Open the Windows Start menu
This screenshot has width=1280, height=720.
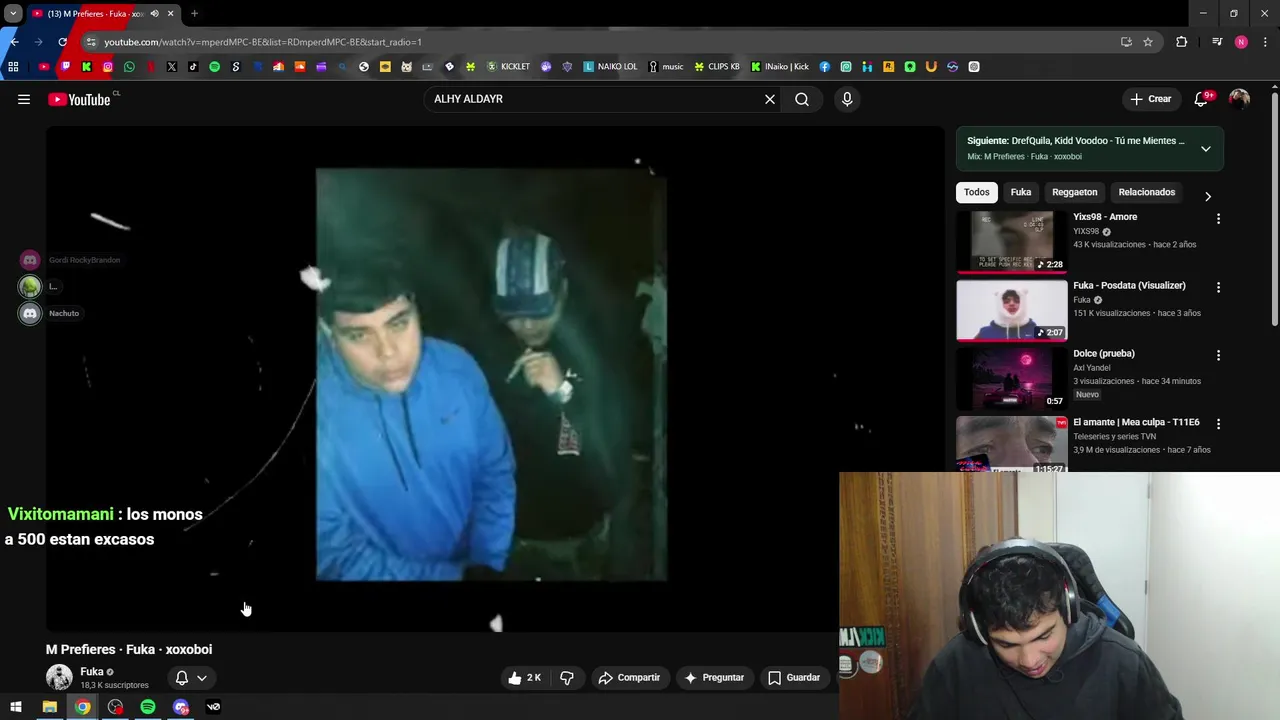coord(16,707)
